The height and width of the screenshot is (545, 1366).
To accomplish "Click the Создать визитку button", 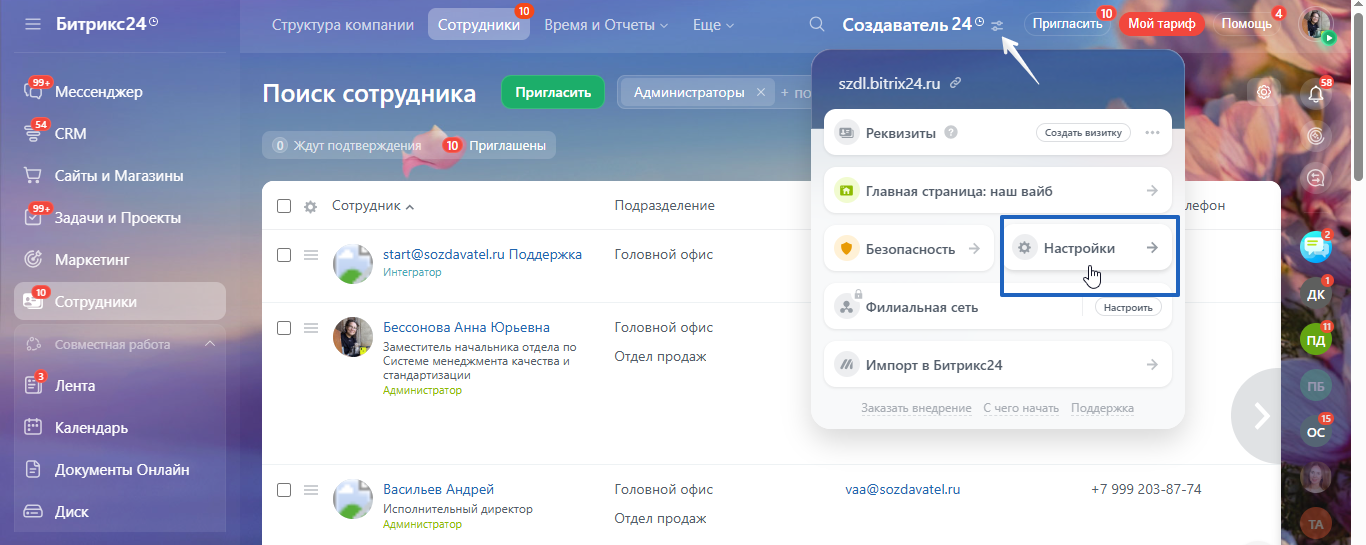I will pyautogui.click(x=1083, y=132).
